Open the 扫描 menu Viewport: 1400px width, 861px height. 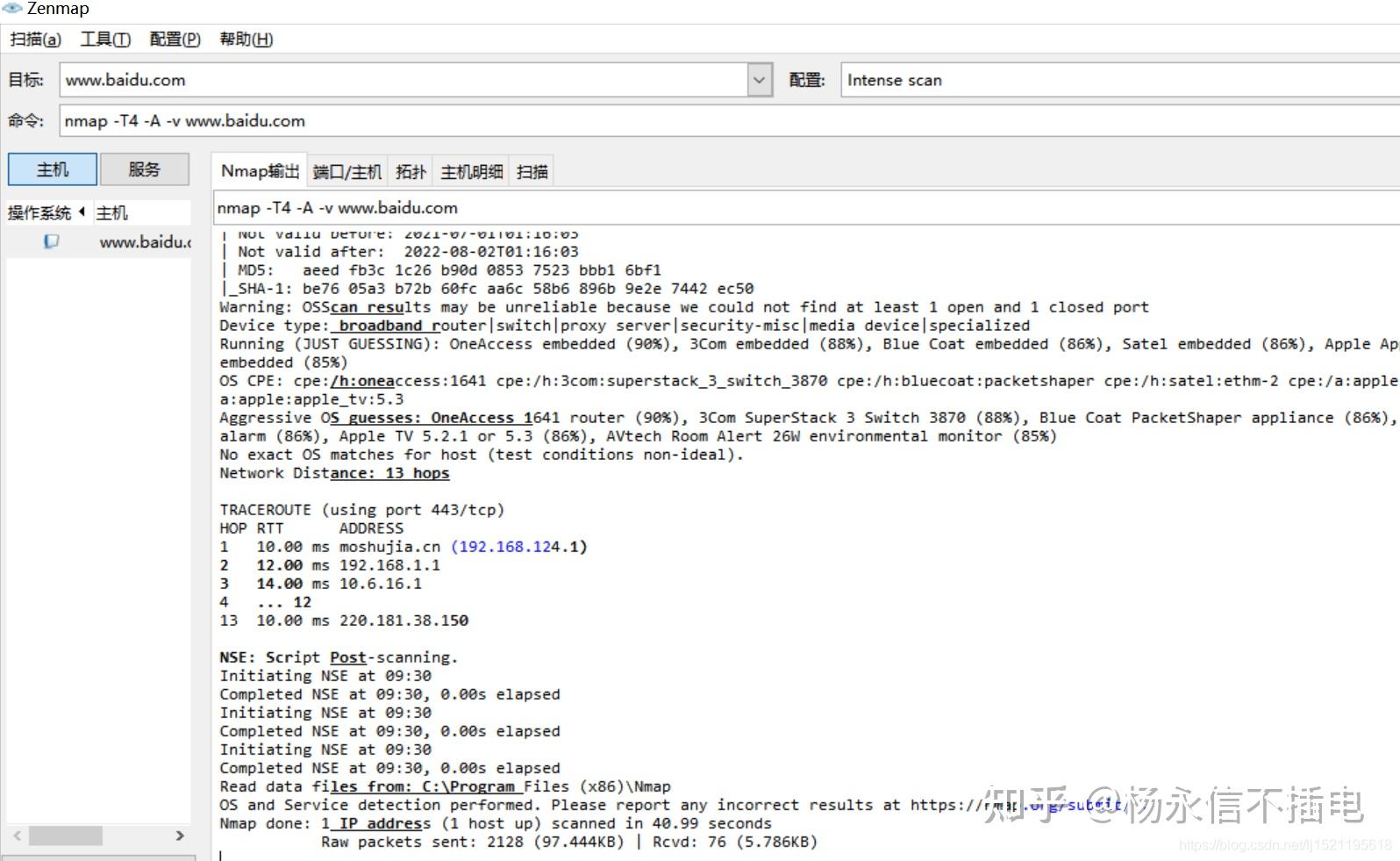36,39
